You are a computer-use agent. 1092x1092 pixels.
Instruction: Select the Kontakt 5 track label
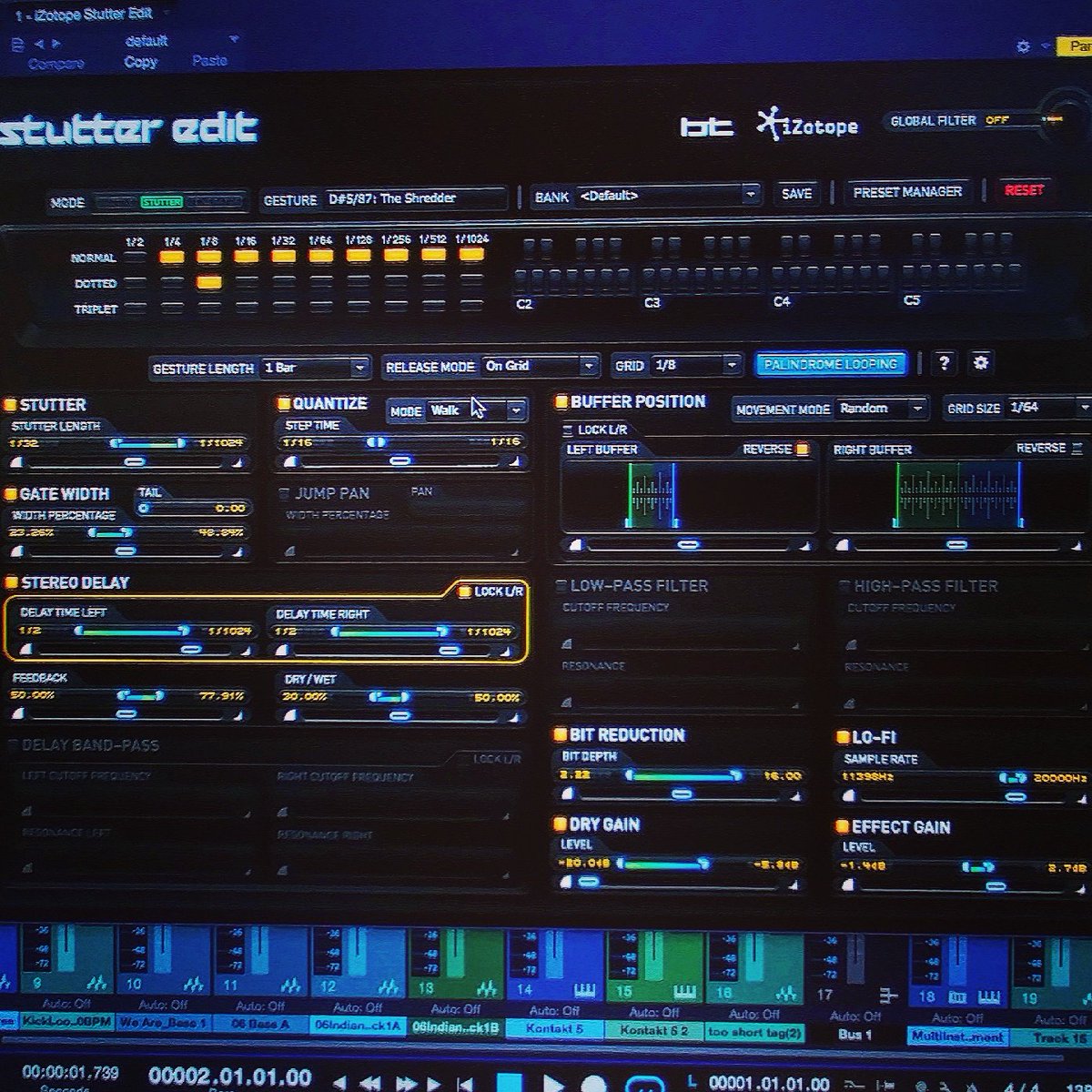pos(555,1029)
